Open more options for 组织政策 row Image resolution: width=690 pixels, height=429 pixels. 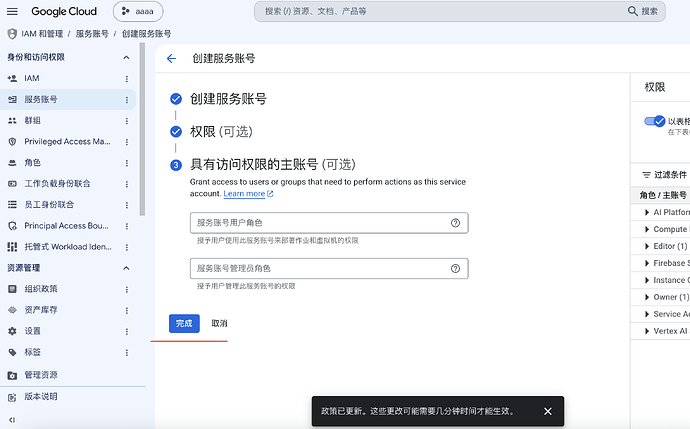127,290
